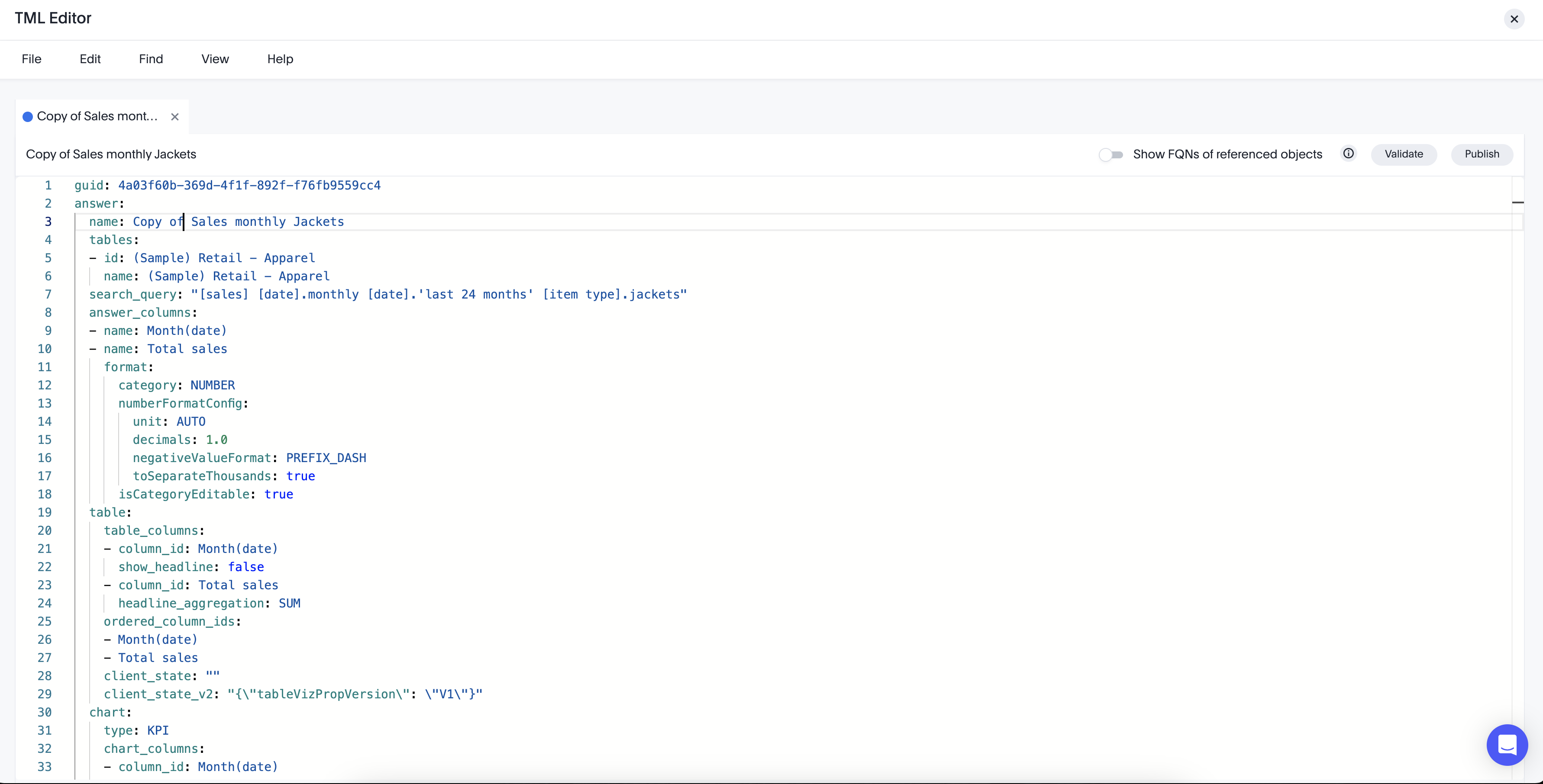
Task: Open the Edit menu
Action: (90, 59)
